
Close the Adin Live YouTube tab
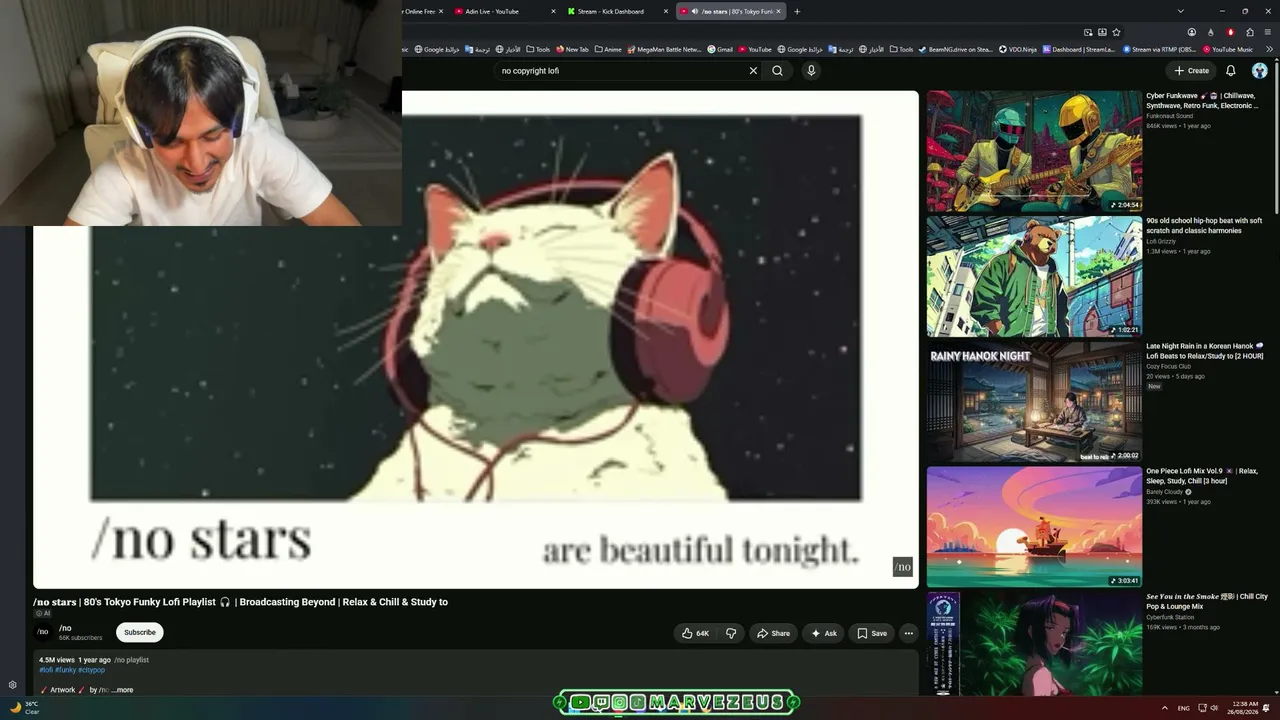point(554,11)
